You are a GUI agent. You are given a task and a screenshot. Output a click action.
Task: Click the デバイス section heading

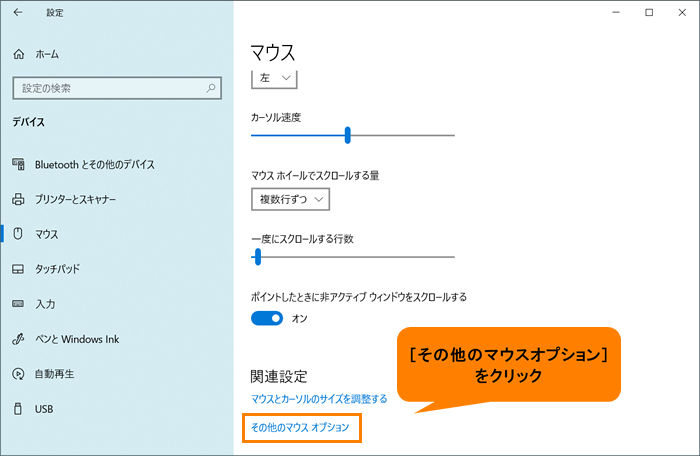coord(29,122)
